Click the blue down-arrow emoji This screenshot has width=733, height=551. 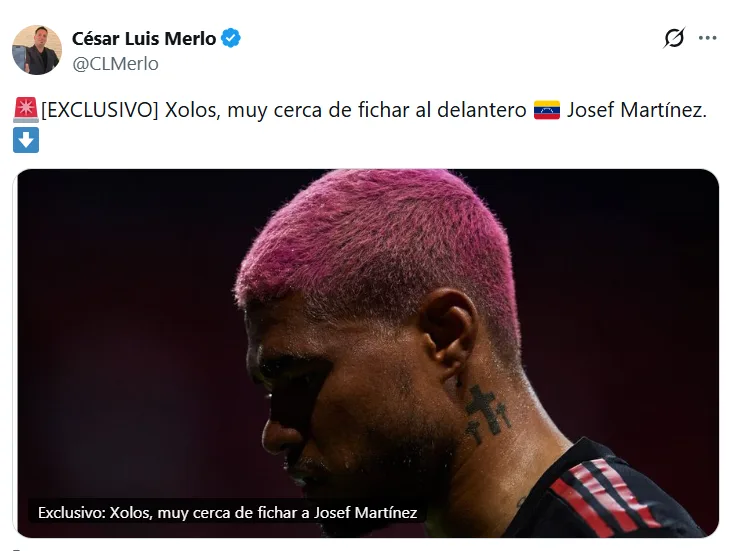point(26,140)
